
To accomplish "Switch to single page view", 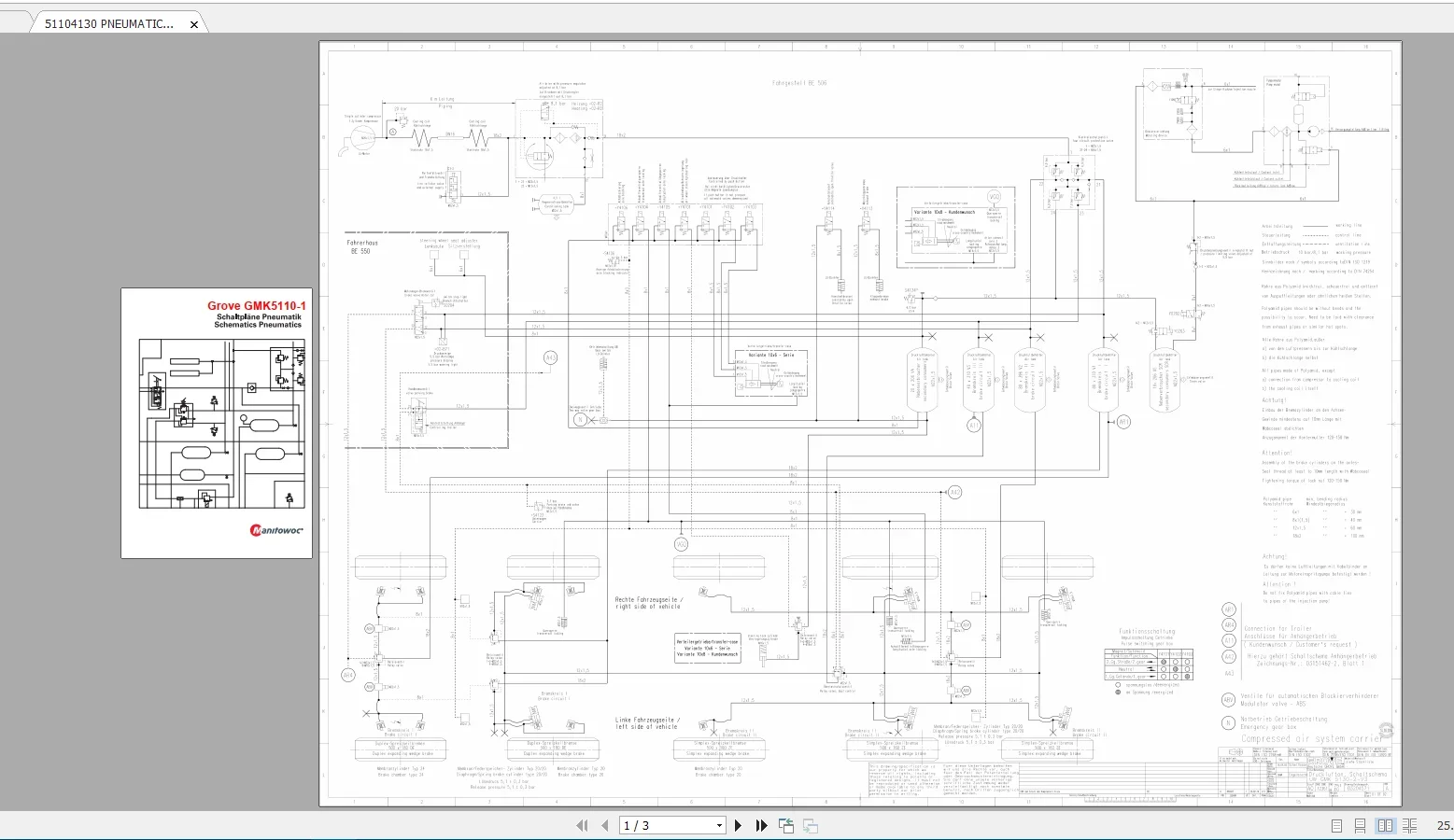I will (x=1337, y=825).
